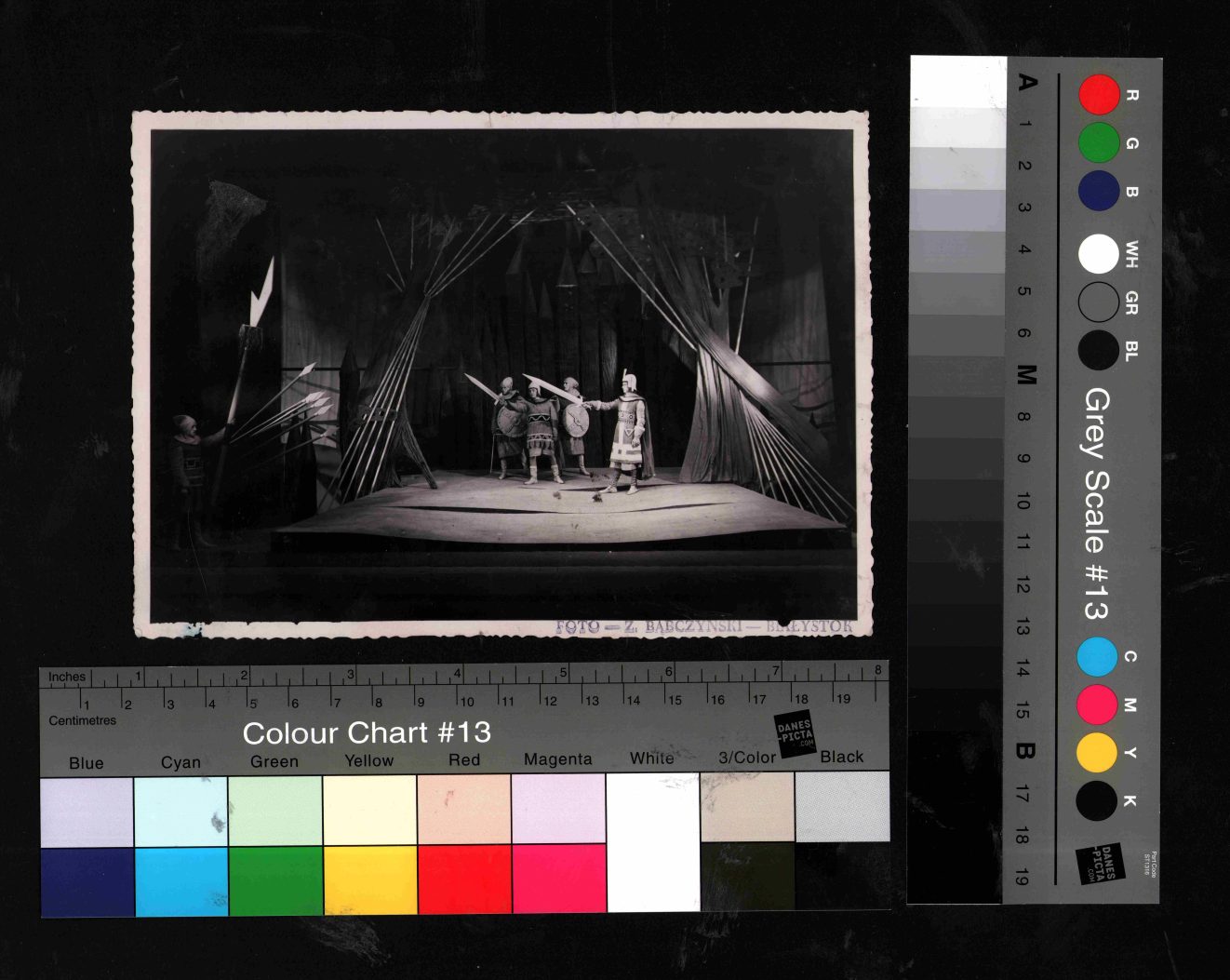1230x980 pixels.
Task: Click the white-robed actor with outstretched arm
Action: tap(629, 432)
